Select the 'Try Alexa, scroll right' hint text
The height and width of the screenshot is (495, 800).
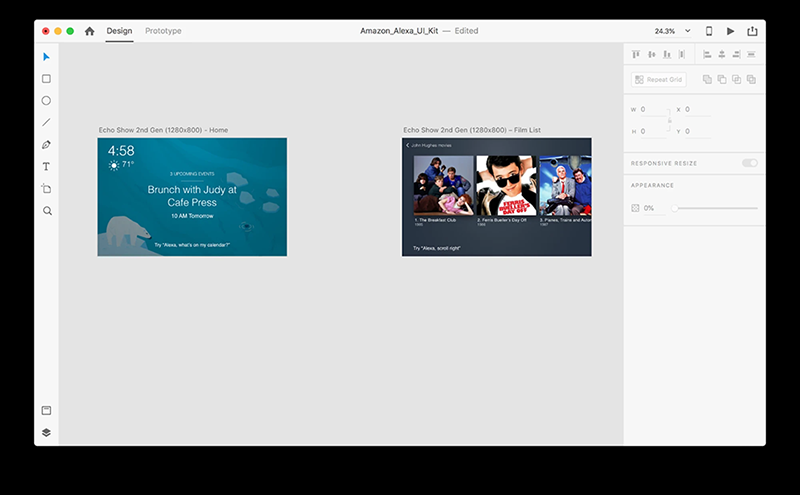pos(437,248)
